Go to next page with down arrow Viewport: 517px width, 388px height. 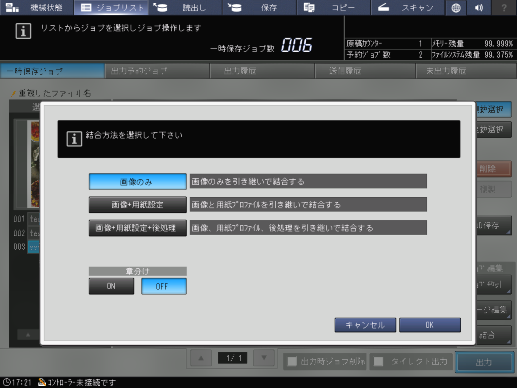click(264, 358)
